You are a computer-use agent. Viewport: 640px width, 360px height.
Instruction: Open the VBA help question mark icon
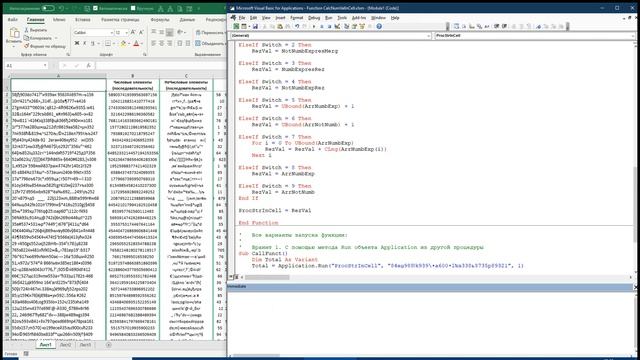coord(379,26)
